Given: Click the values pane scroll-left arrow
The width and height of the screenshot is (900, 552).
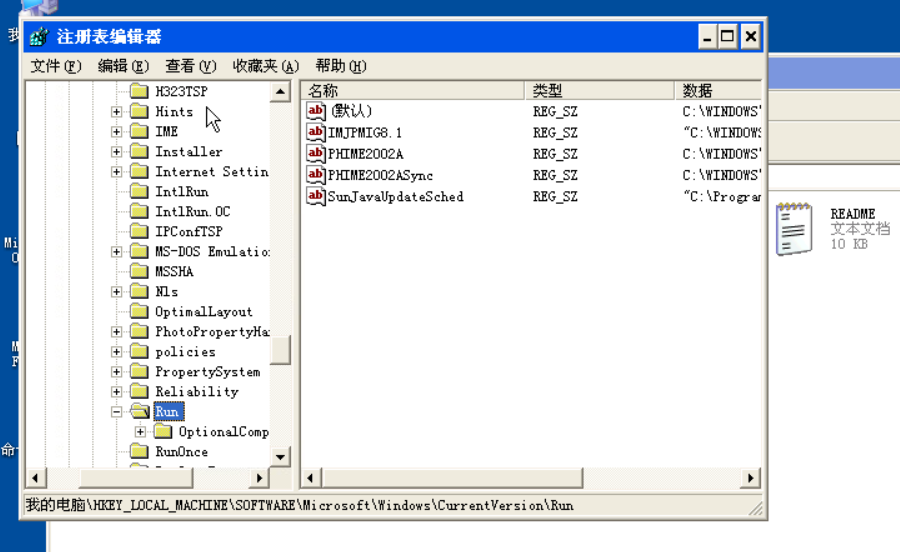Looking at the screenshot, I should tap(311, 478).
